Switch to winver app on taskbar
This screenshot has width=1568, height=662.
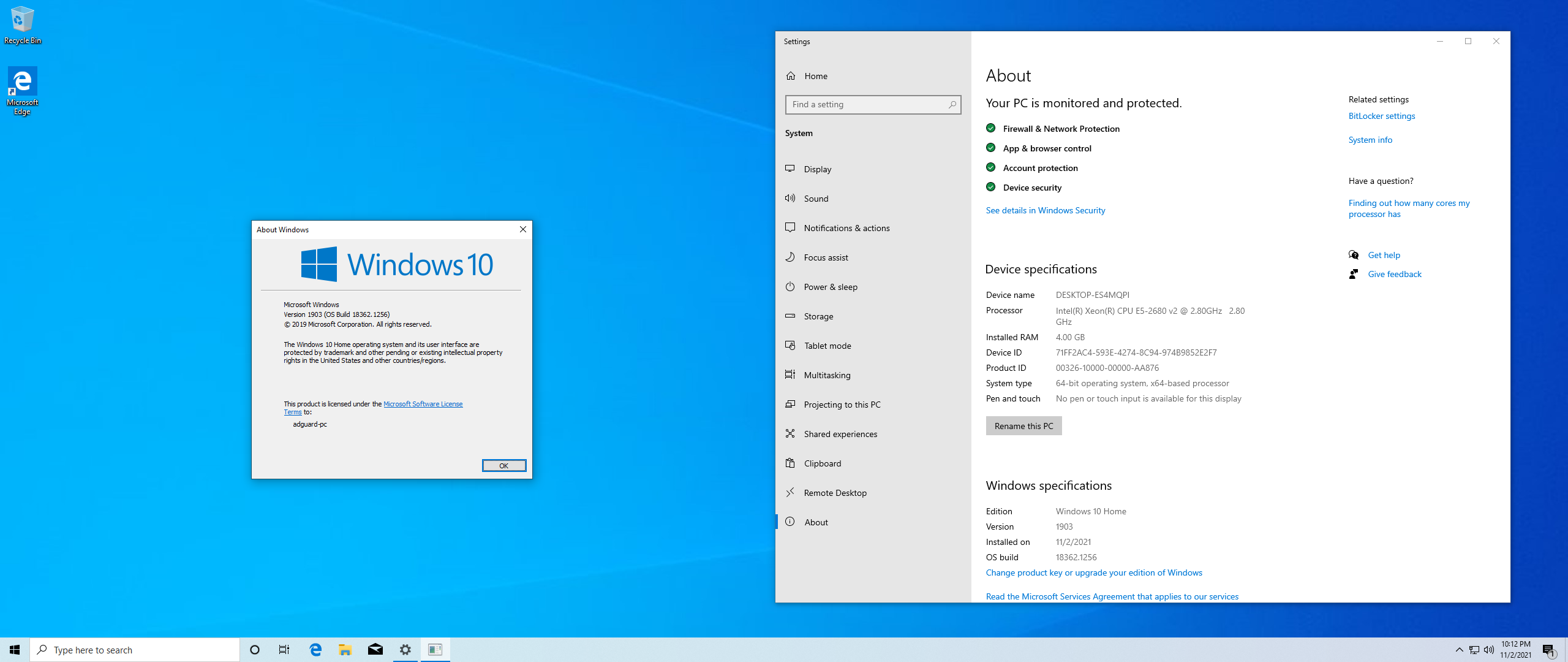[435, 650]
